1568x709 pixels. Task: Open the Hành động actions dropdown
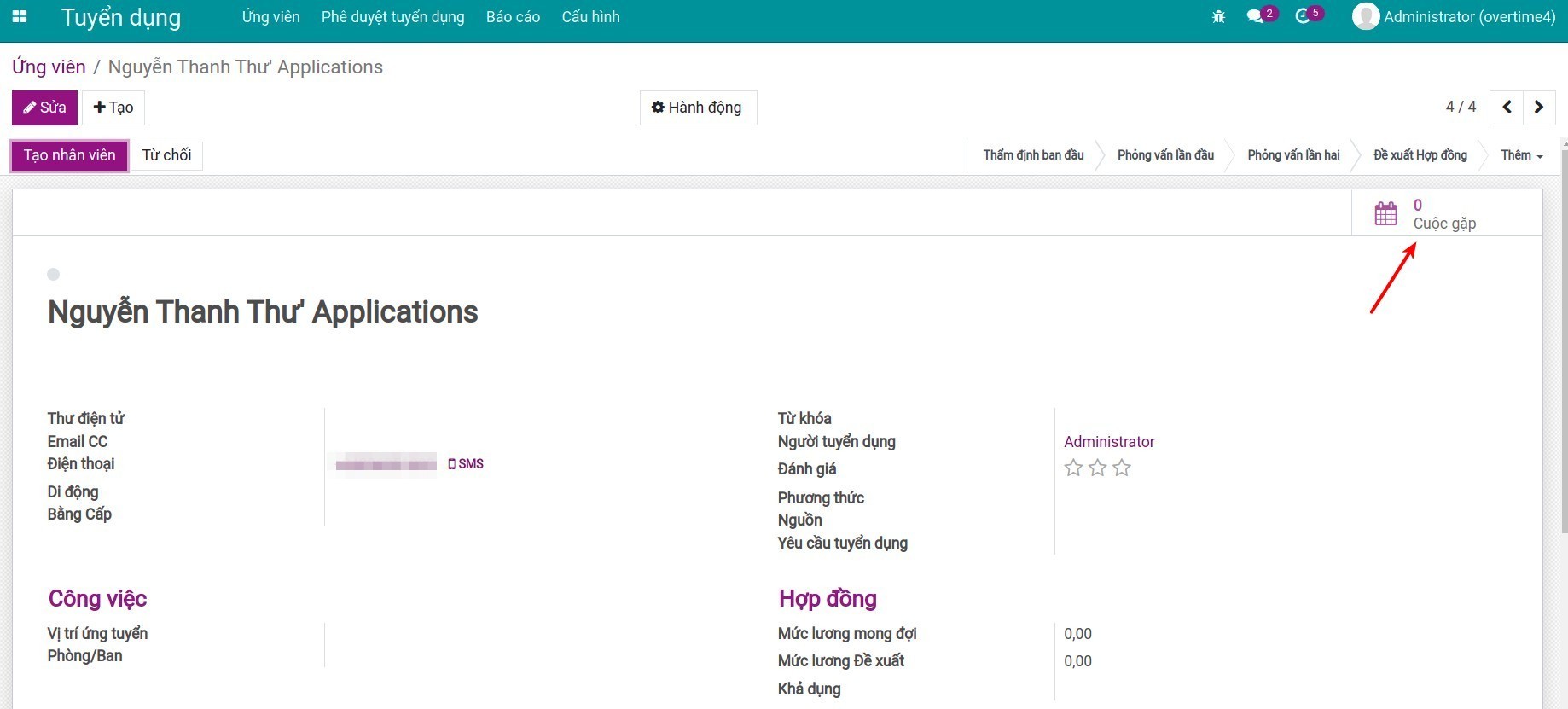pyautogui.click(x=698, y=108)
